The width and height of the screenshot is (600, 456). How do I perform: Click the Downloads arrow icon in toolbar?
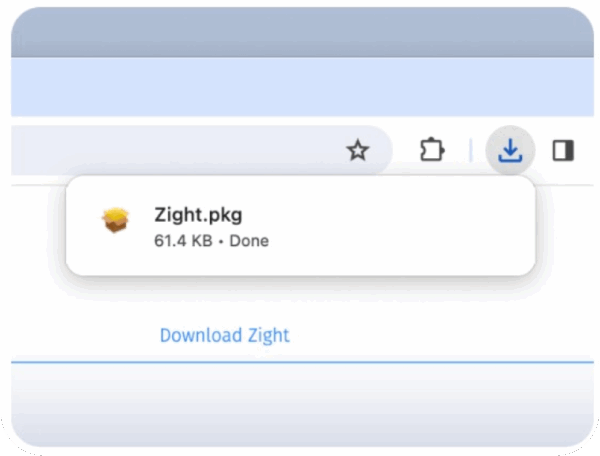click(510, 151)
